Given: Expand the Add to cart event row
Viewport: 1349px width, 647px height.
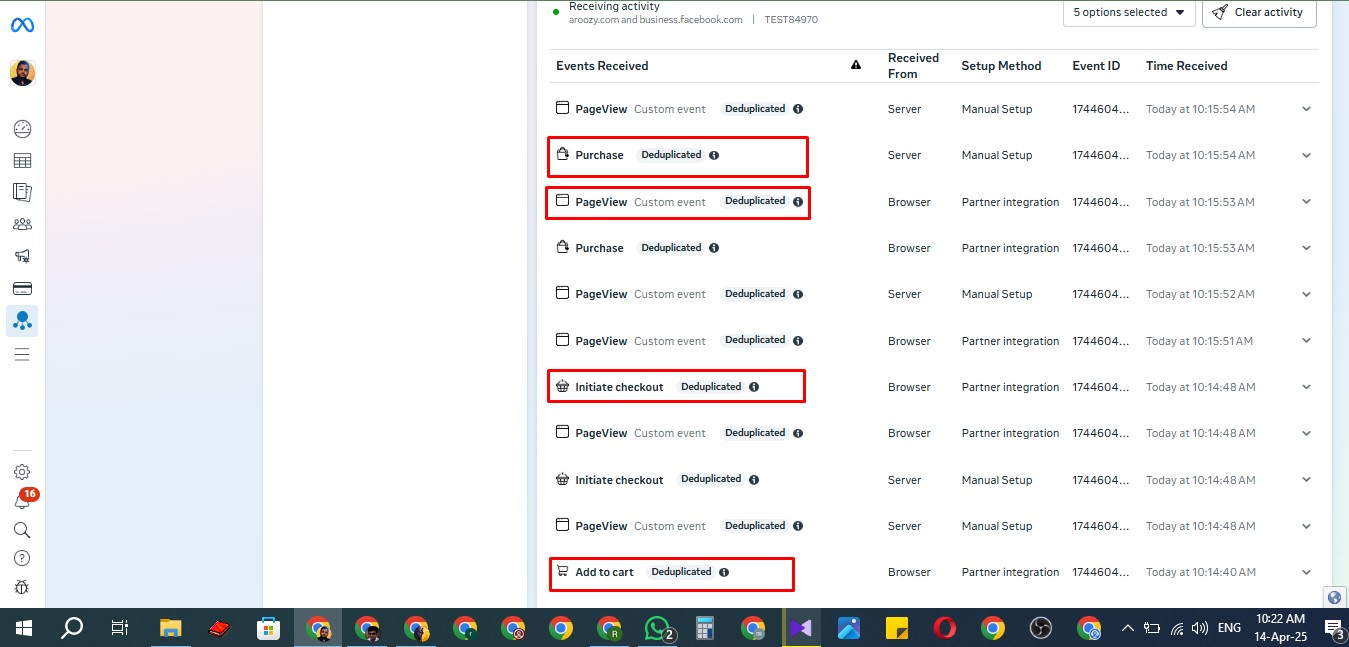Looking at the screenshot, I should pos(1306,572).
